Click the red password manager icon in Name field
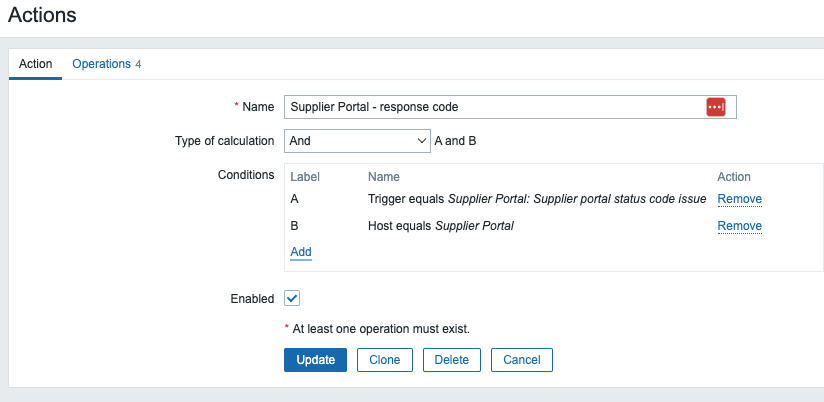Viewport: 824px width, 402px height. (715, 107)
